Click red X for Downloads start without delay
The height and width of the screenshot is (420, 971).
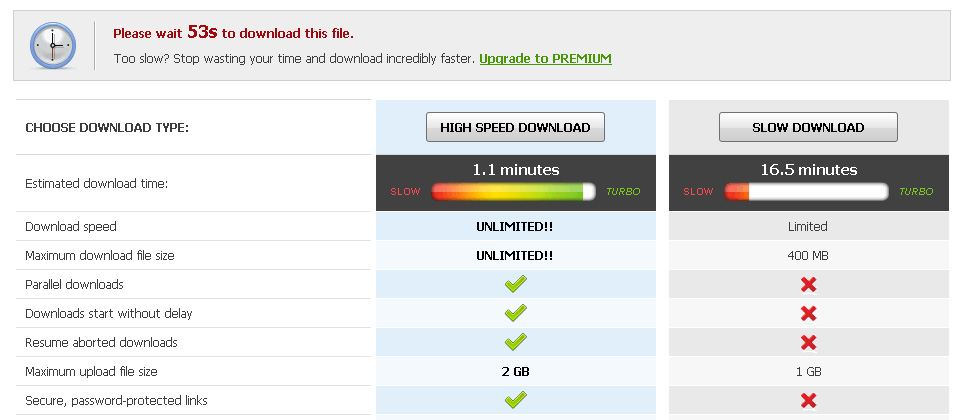808,313
